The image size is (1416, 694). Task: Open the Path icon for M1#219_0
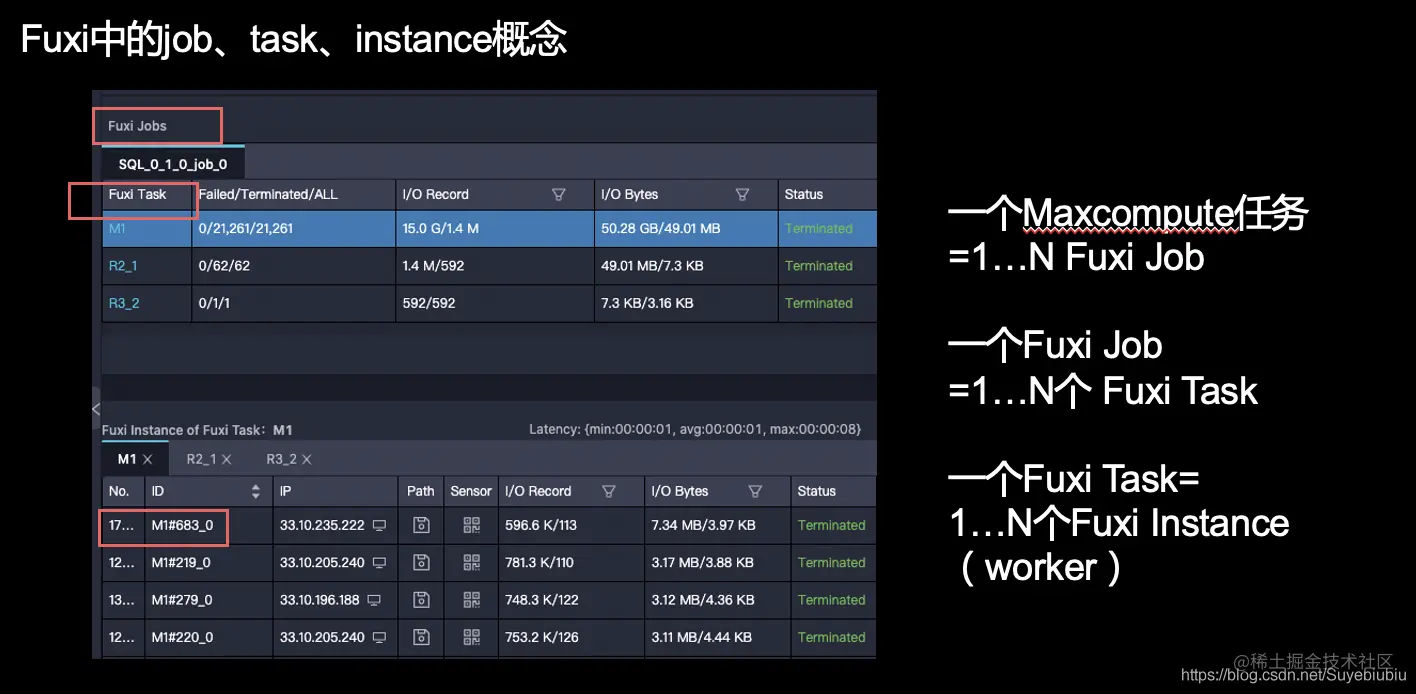click(x=421, y=562)
